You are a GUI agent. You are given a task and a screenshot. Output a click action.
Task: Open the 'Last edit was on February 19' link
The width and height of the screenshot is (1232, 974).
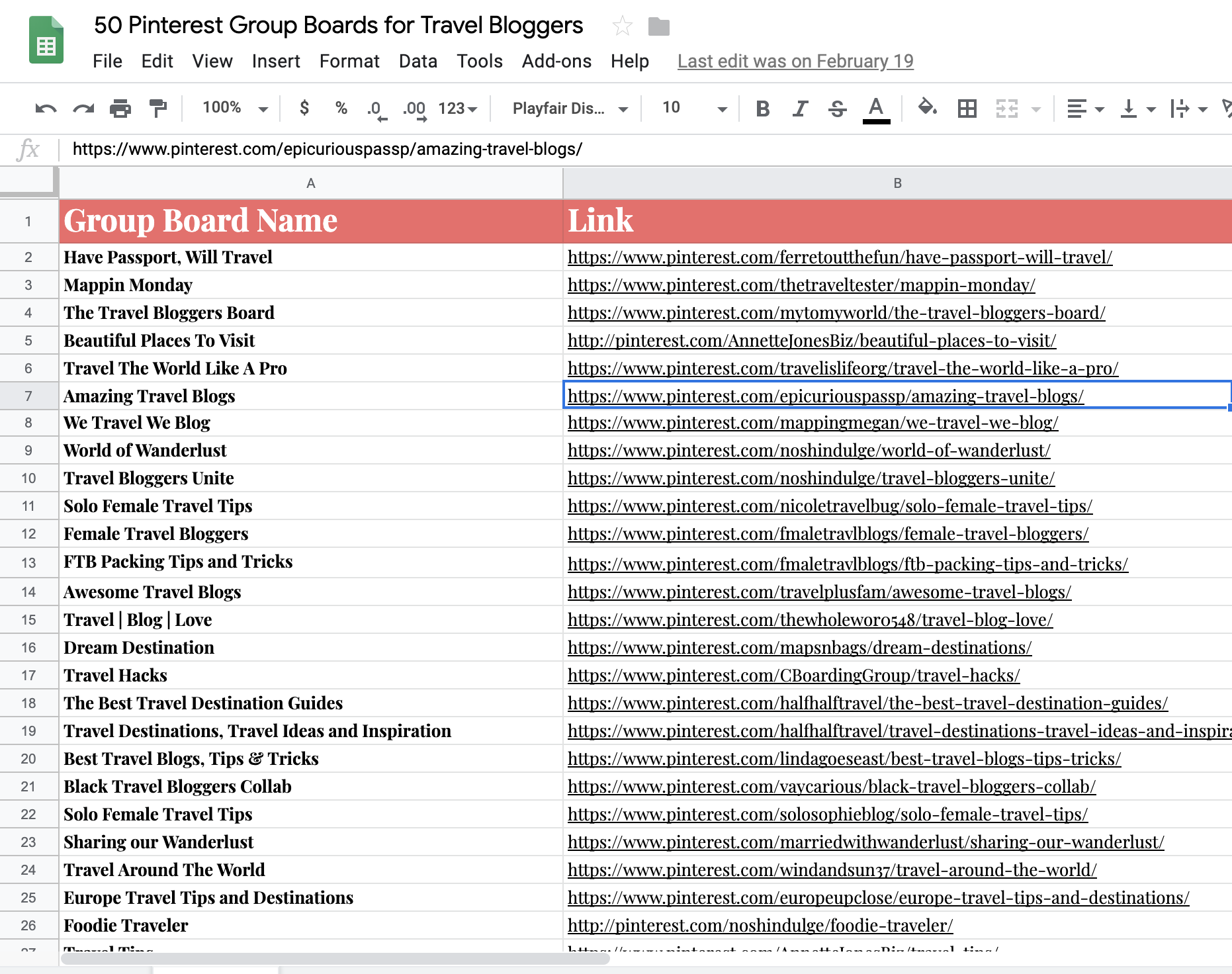pos(795,61)
